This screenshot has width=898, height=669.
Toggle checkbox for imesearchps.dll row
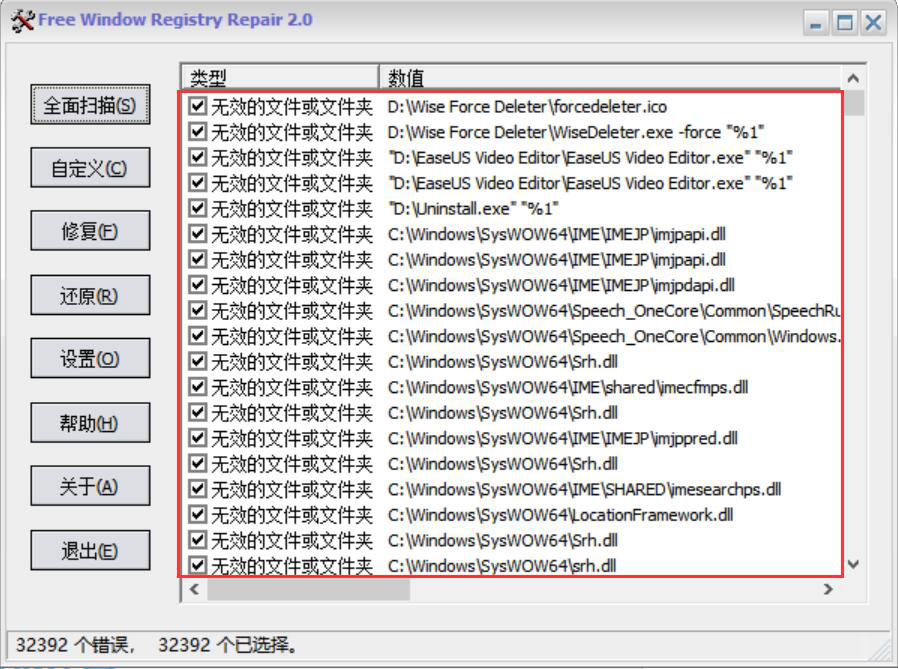point(198,489)
